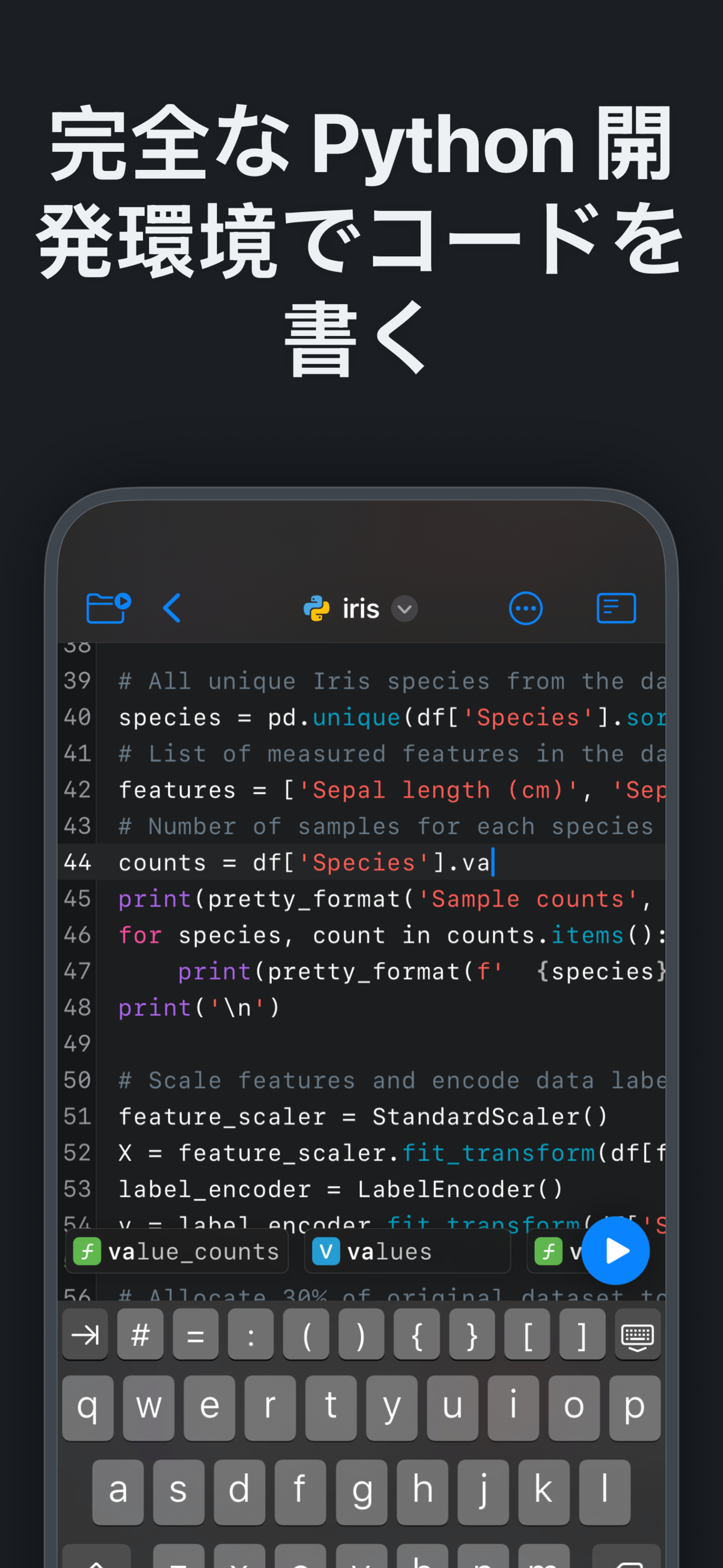
Task: Tap the l key
Action: (605, 1492)
